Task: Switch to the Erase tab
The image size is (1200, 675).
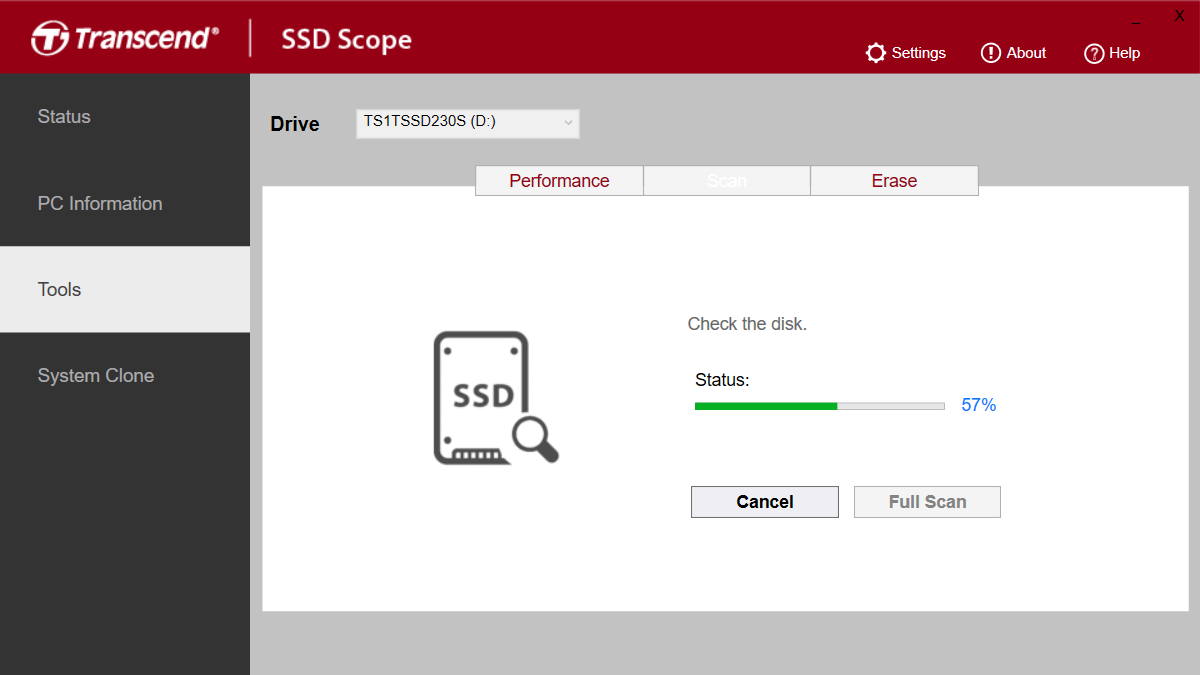Action: [x=894, y=181]
